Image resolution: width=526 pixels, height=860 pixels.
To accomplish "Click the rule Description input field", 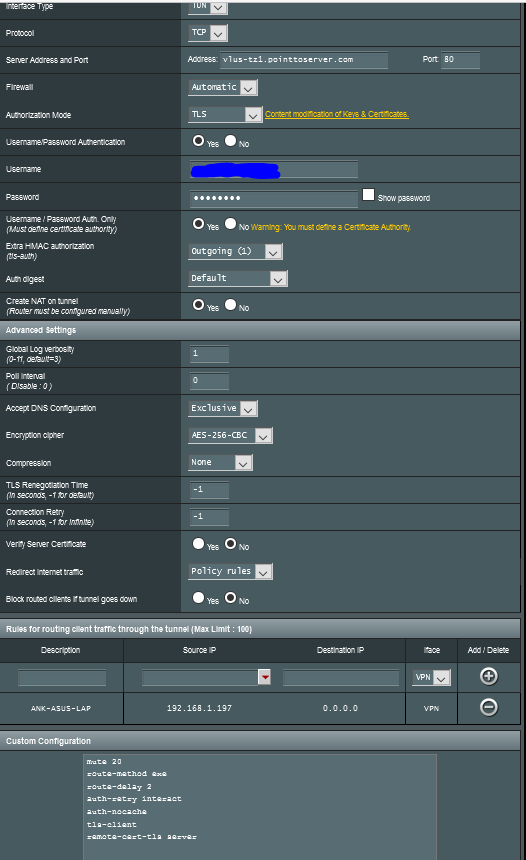I will pos(62,678).
